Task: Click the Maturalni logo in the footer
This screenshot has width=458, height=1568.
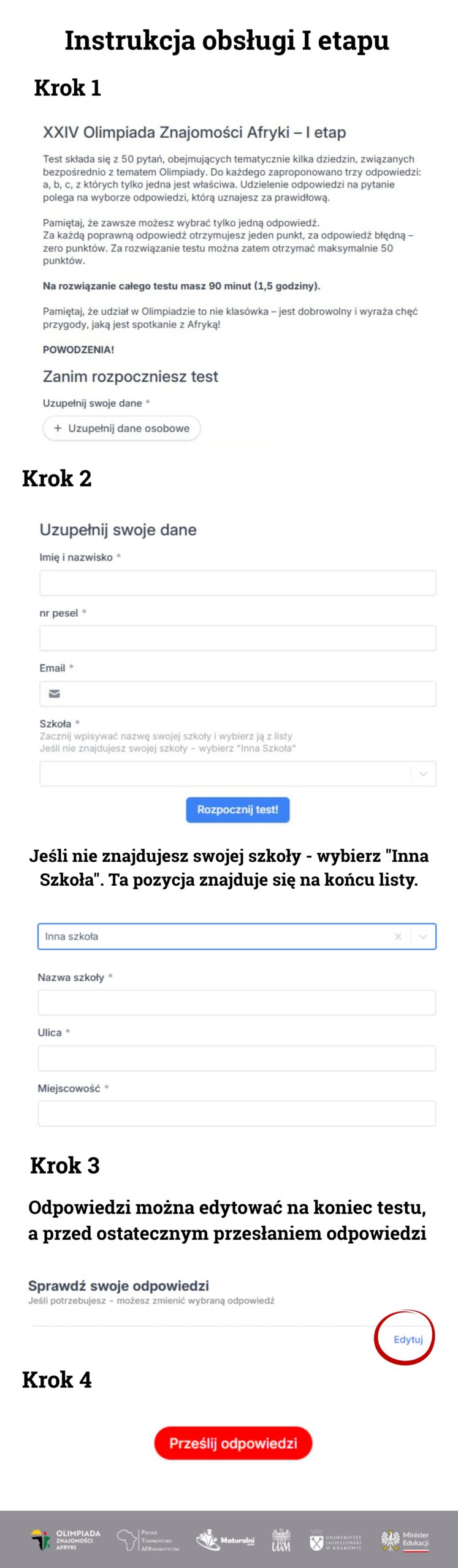Action: pyautogui.click(x=225, y=1539)
